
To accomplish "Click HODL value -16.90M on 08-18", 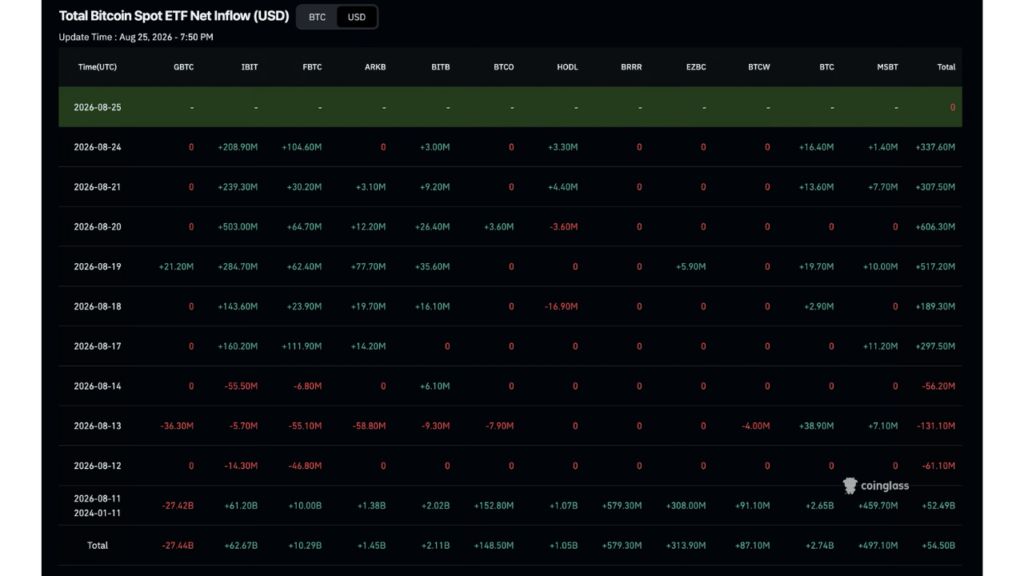I will point(561,306).
